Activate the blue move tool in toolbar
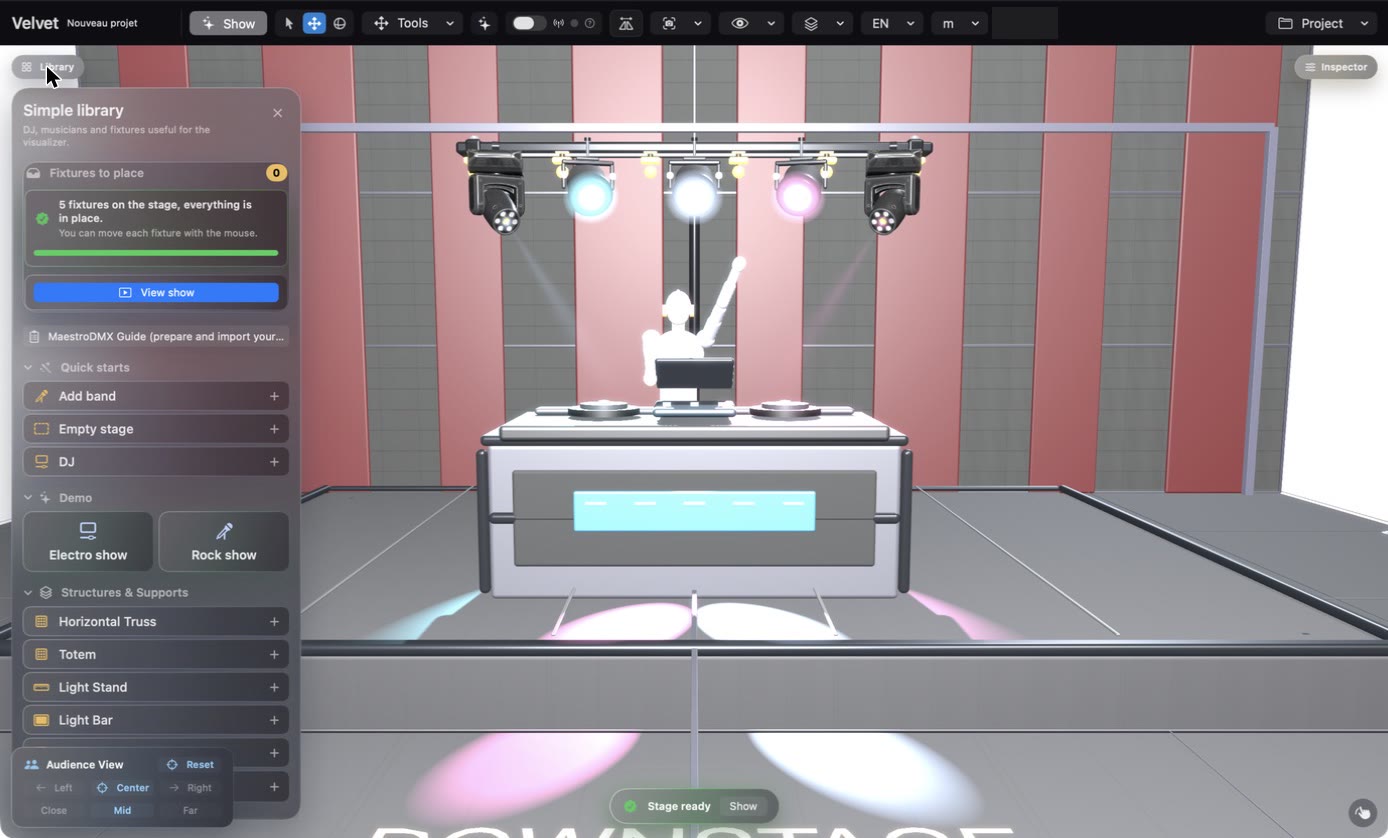The width and height of the screenshot is (1388, 838). point(314,23)
